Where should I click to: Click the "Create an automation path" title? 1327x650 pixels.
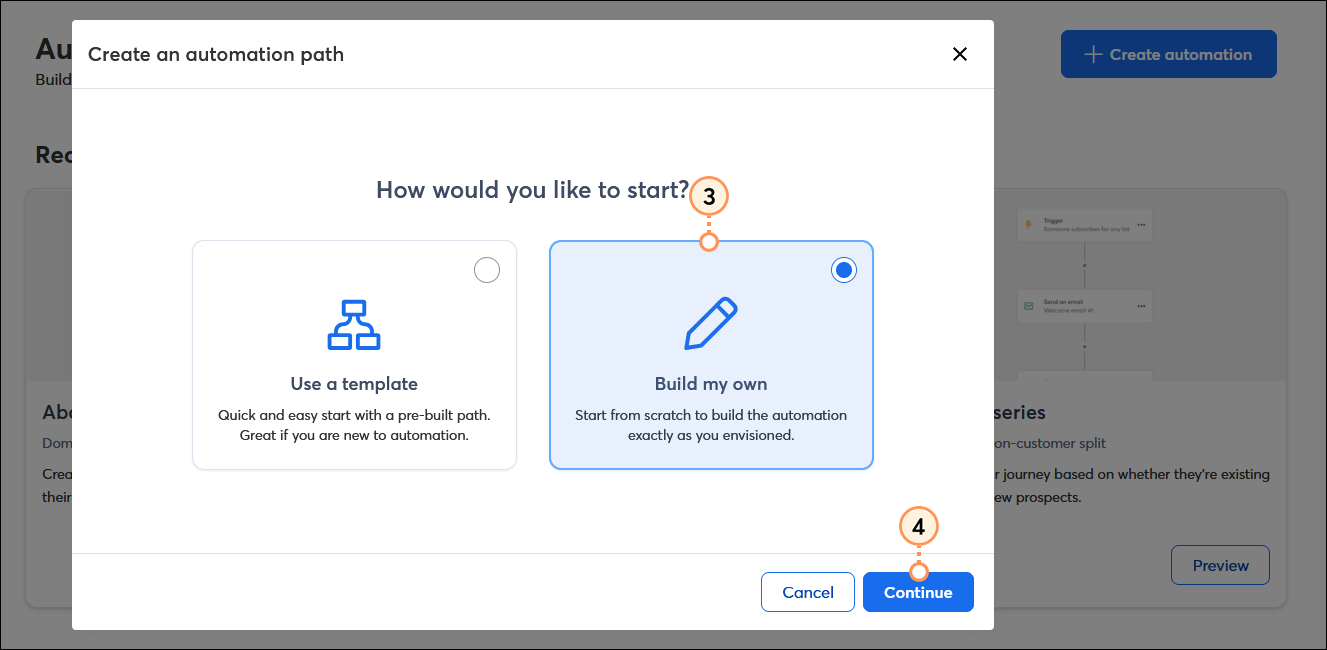coord(216,54)
